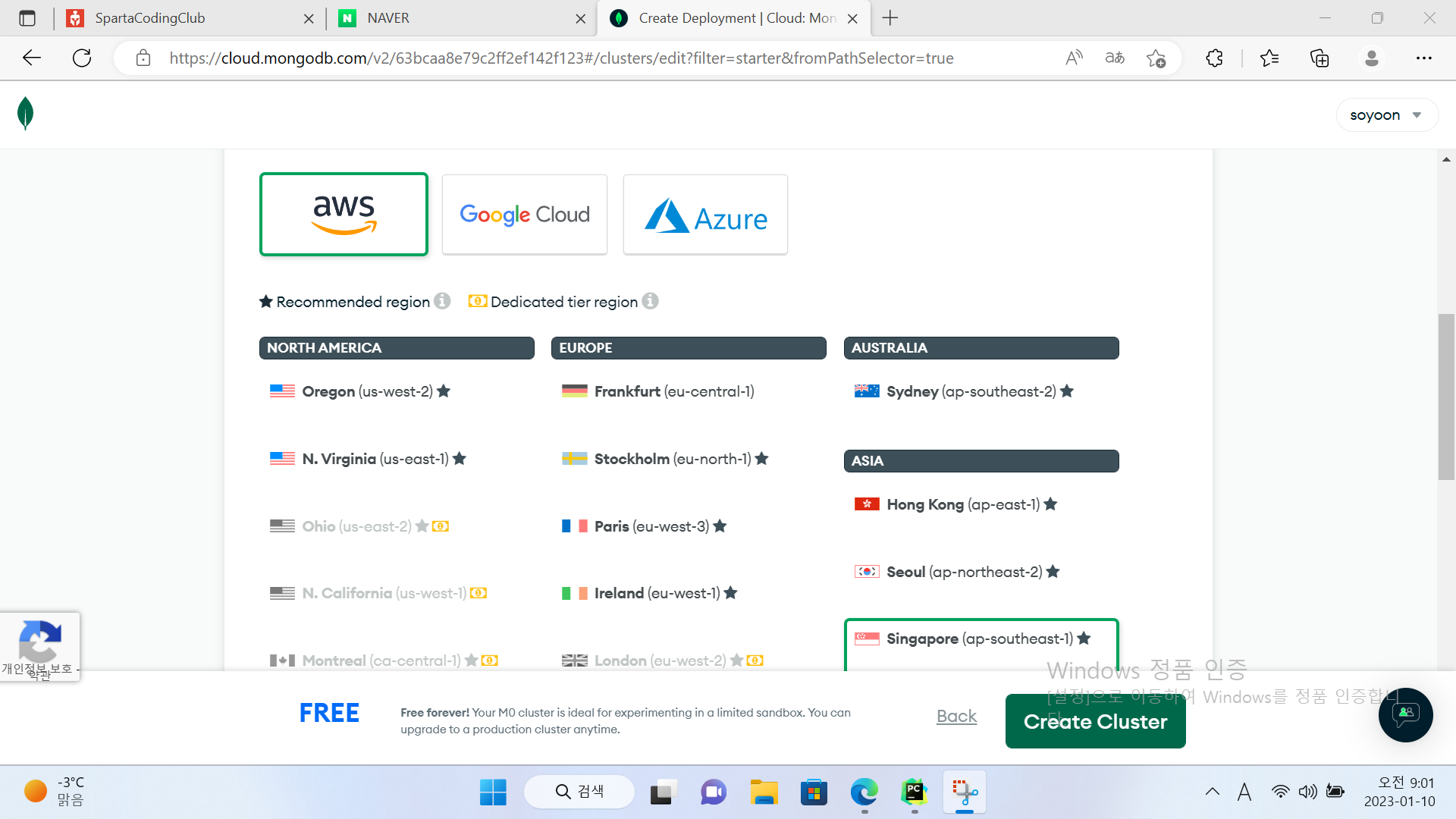
Task: Switch to NAVER tab
Action: pyautogui.click(x=463, y=18)
